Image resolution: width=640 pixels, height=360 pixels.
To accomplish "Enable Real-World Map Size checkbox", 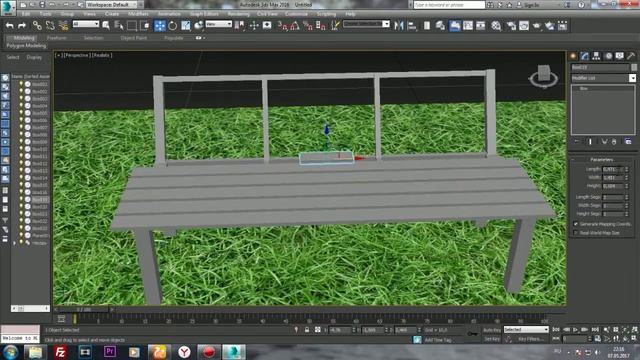I will click(x=576, y=233).
